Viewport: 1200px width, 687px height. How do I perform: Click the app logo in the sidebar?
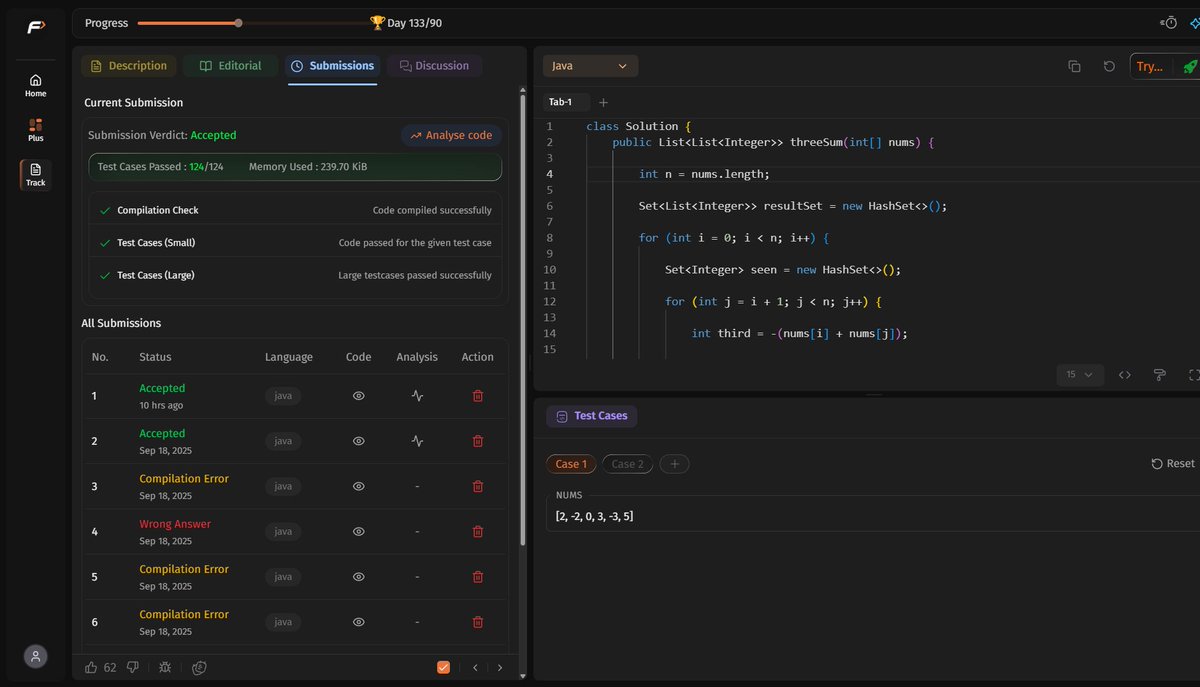pos(35,27)
